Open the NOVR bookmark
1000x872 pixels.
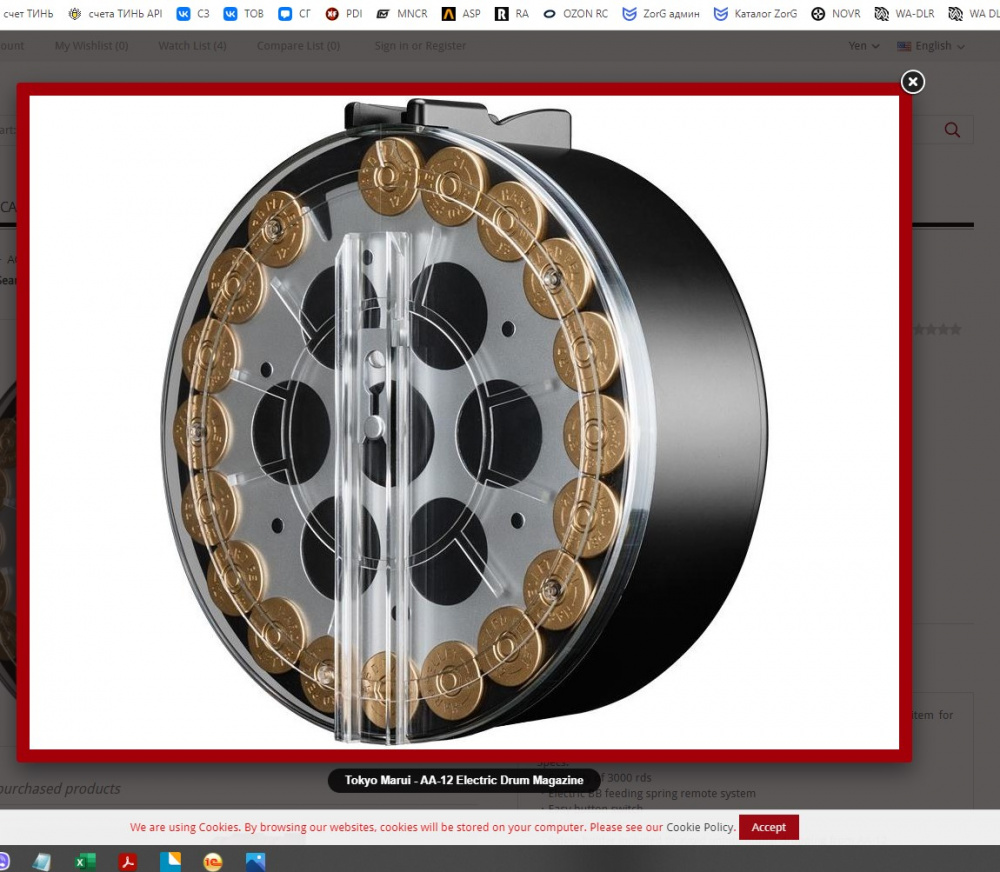836,14
